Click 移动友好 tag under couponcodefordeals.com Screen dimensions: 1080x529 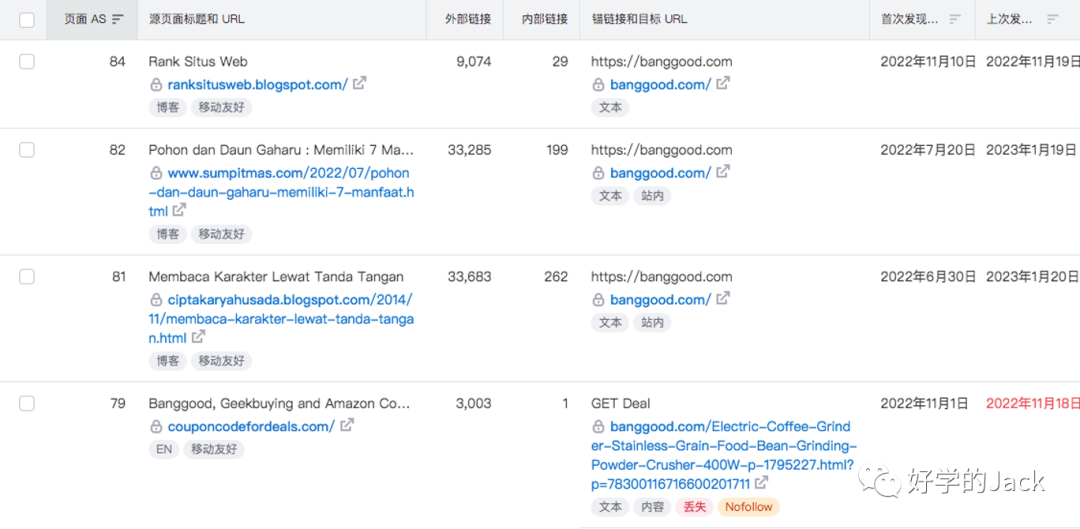tap(214, 449)
